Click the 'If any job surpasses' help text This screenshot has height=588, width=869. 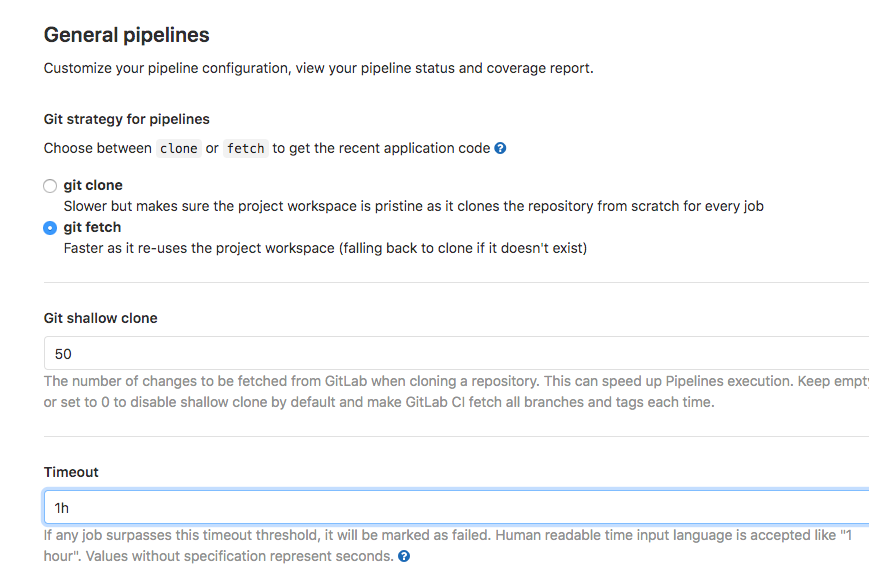tap(448, 546)
